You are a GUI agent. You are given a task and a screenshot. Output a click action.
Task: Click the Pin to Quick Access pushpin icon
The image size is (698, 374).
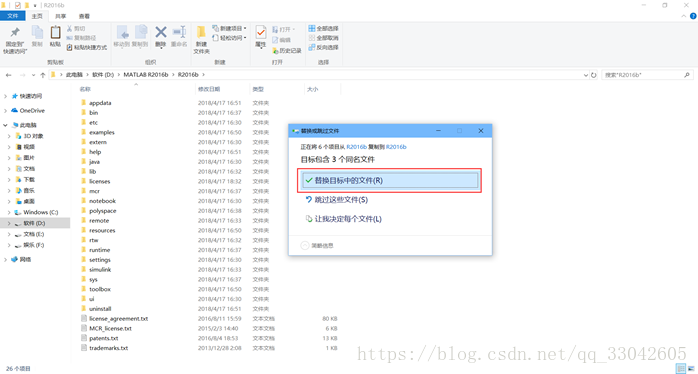[15, 33]
